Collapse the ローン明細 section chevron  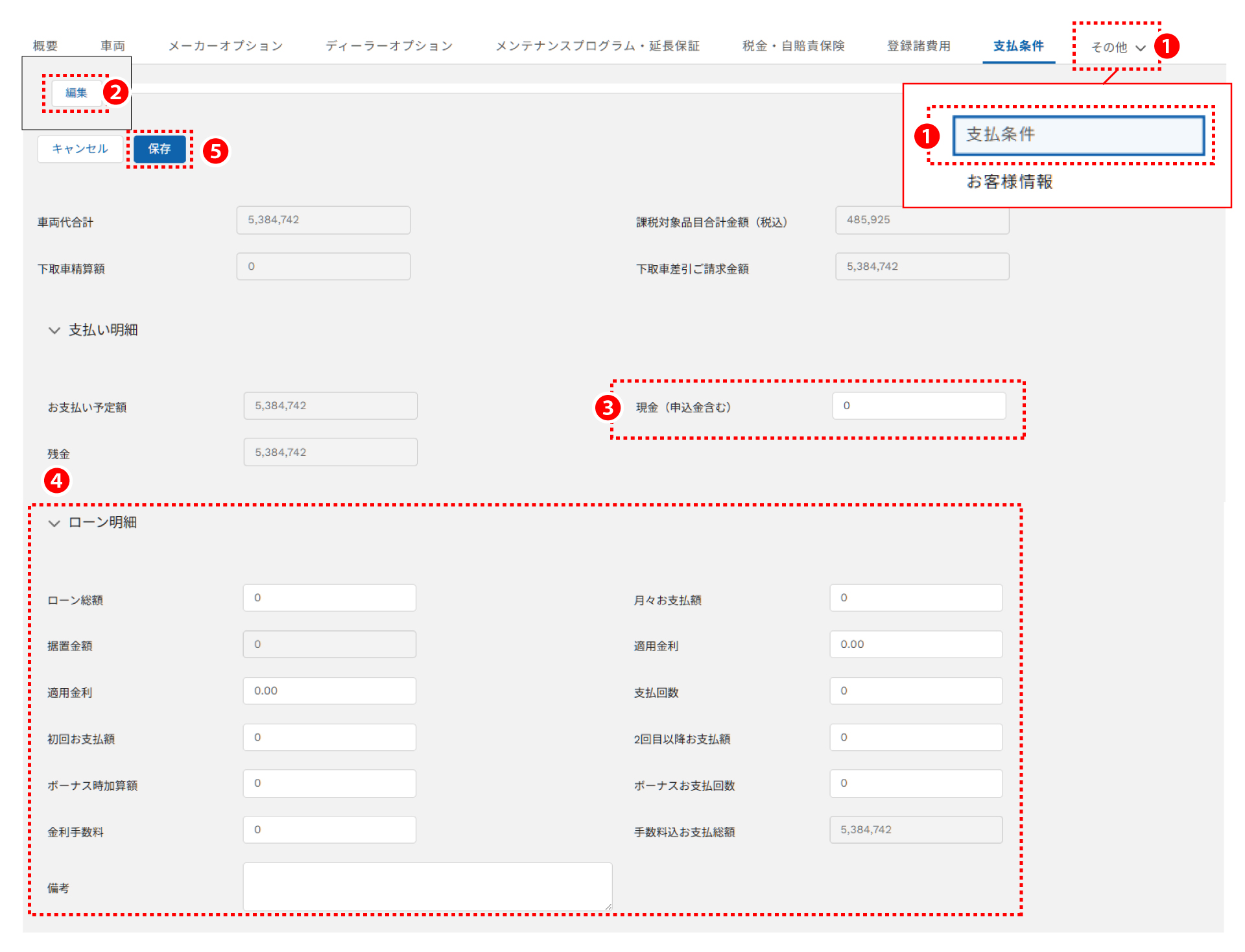click(54, 523)
